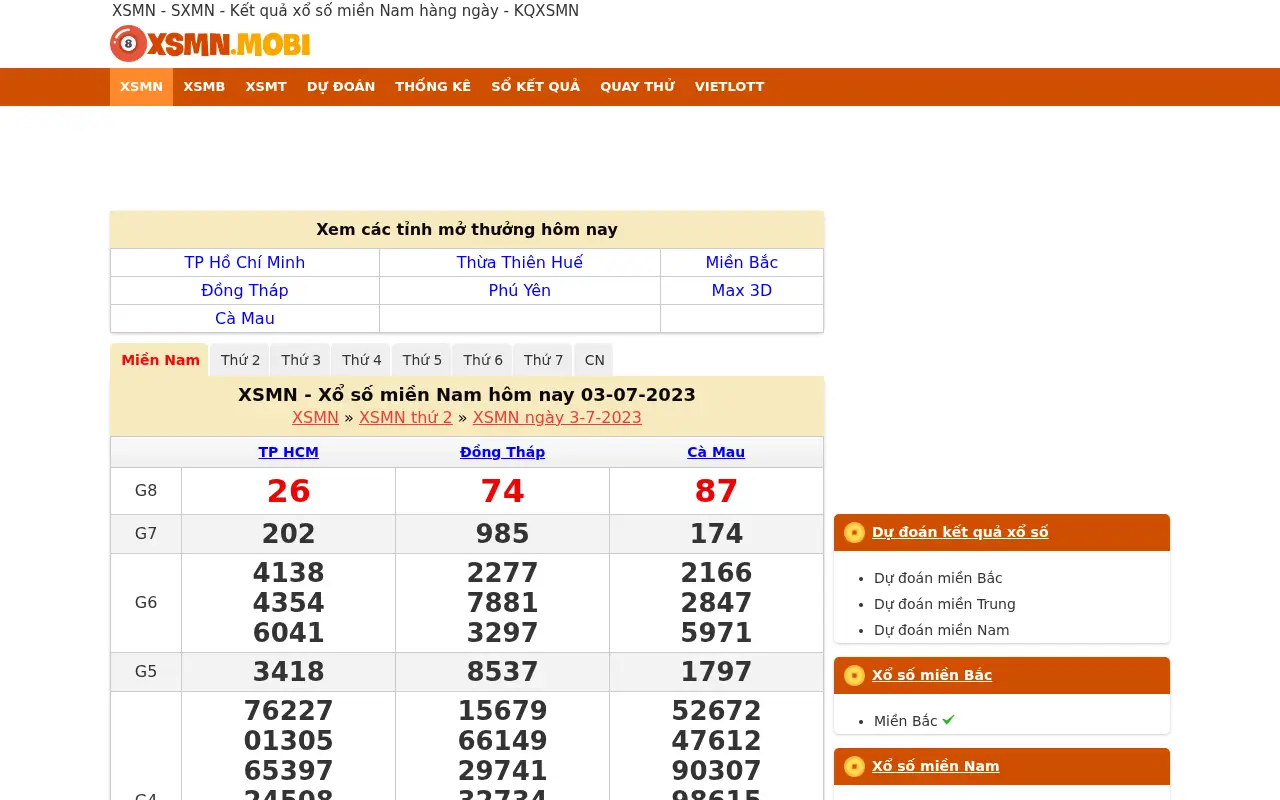The width and height of the screenshot is (1280, 800).
Task: Switch to the CN tab
Action: pos(594,360)
